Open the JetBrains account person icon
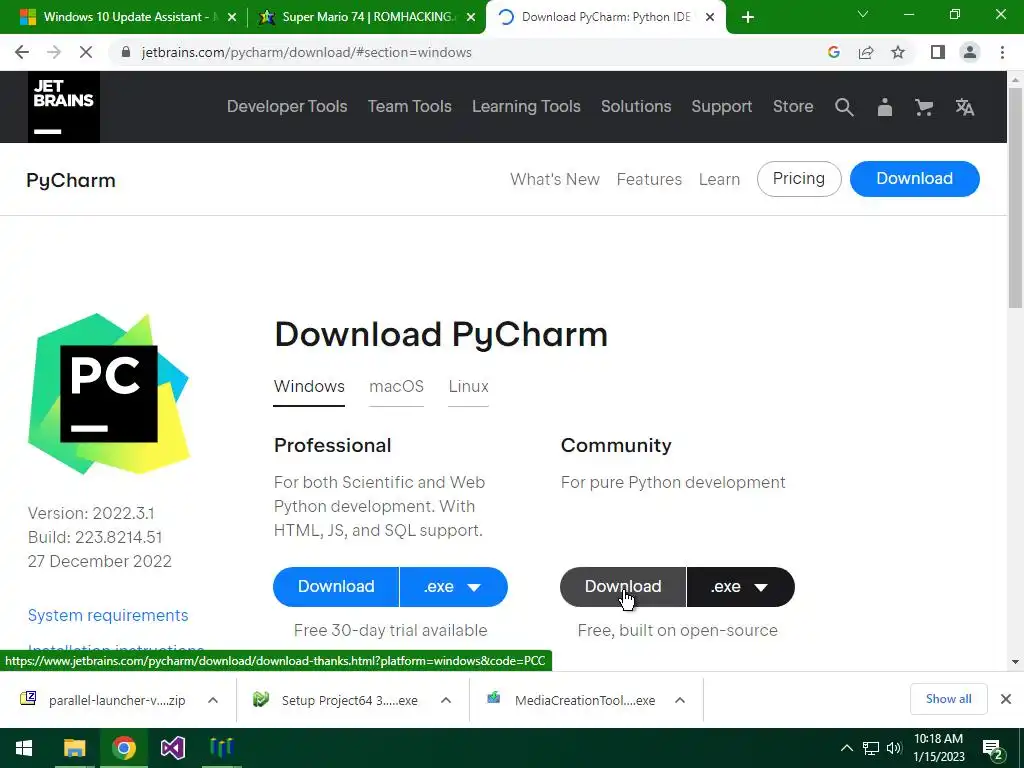This screenshot has height=768, width=1024. click(x=884, y=107)
